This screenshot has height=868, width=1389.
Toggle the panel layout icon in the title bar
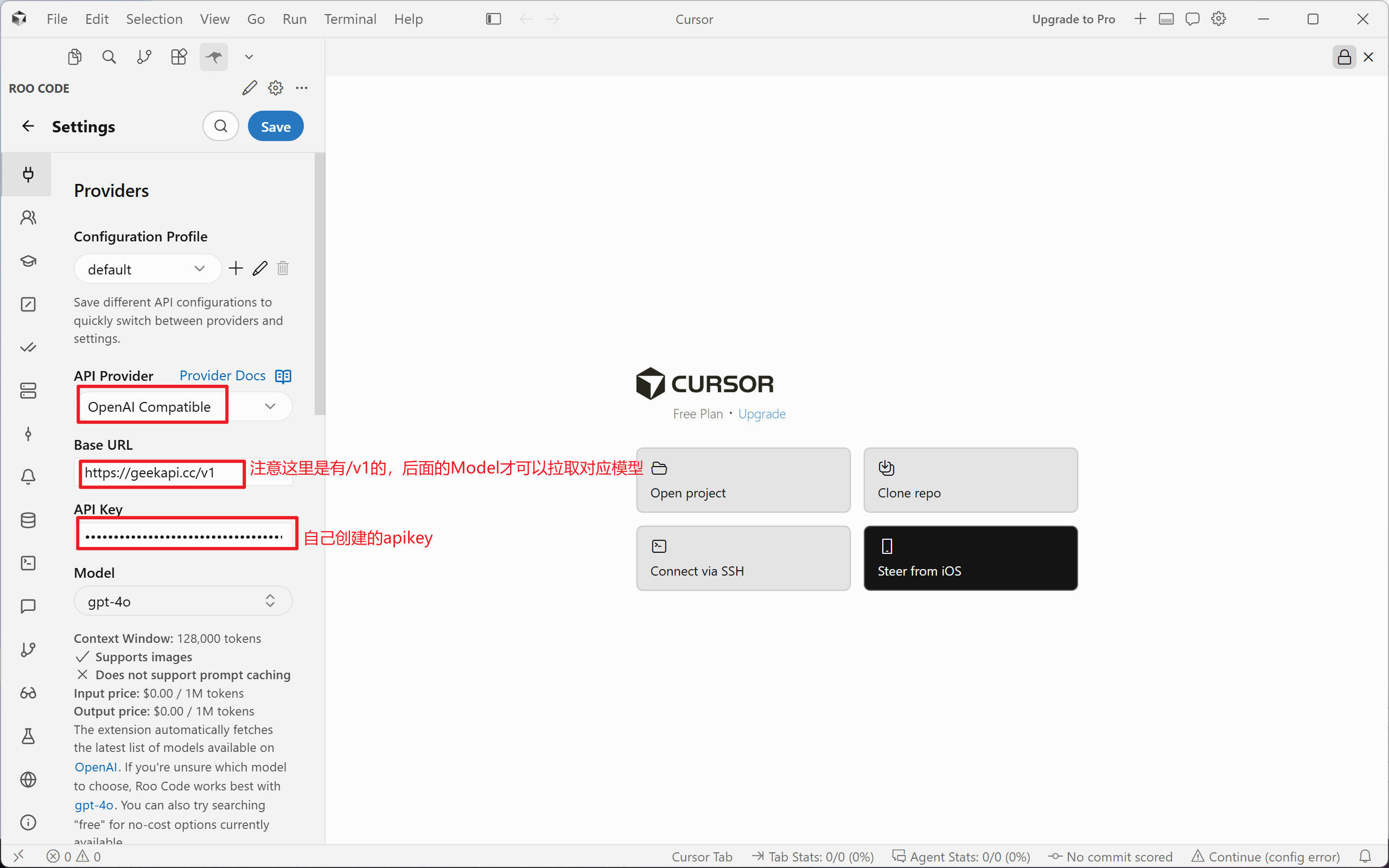(x=1165, y=19)
